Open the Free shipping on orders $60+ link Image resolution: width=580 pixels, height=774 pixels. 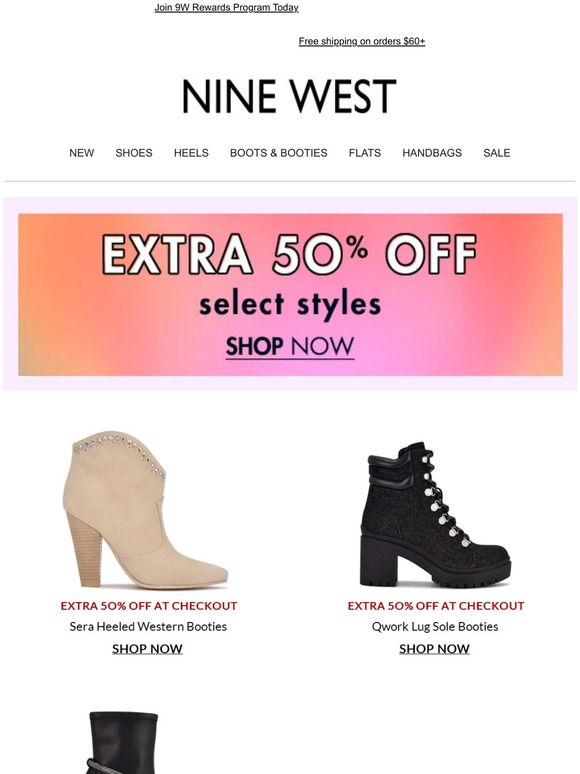pos(362,41)
